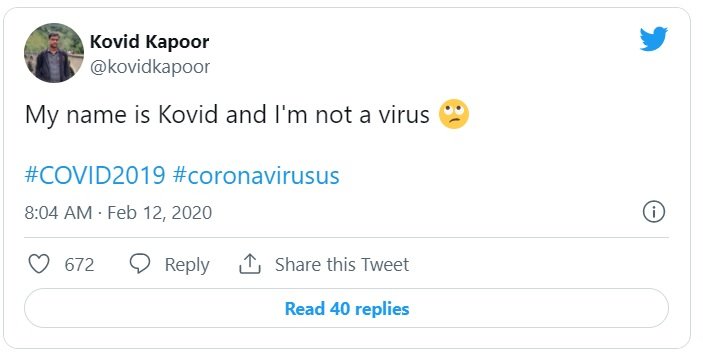Open Kovid Kapoor's profile picture

54,53
